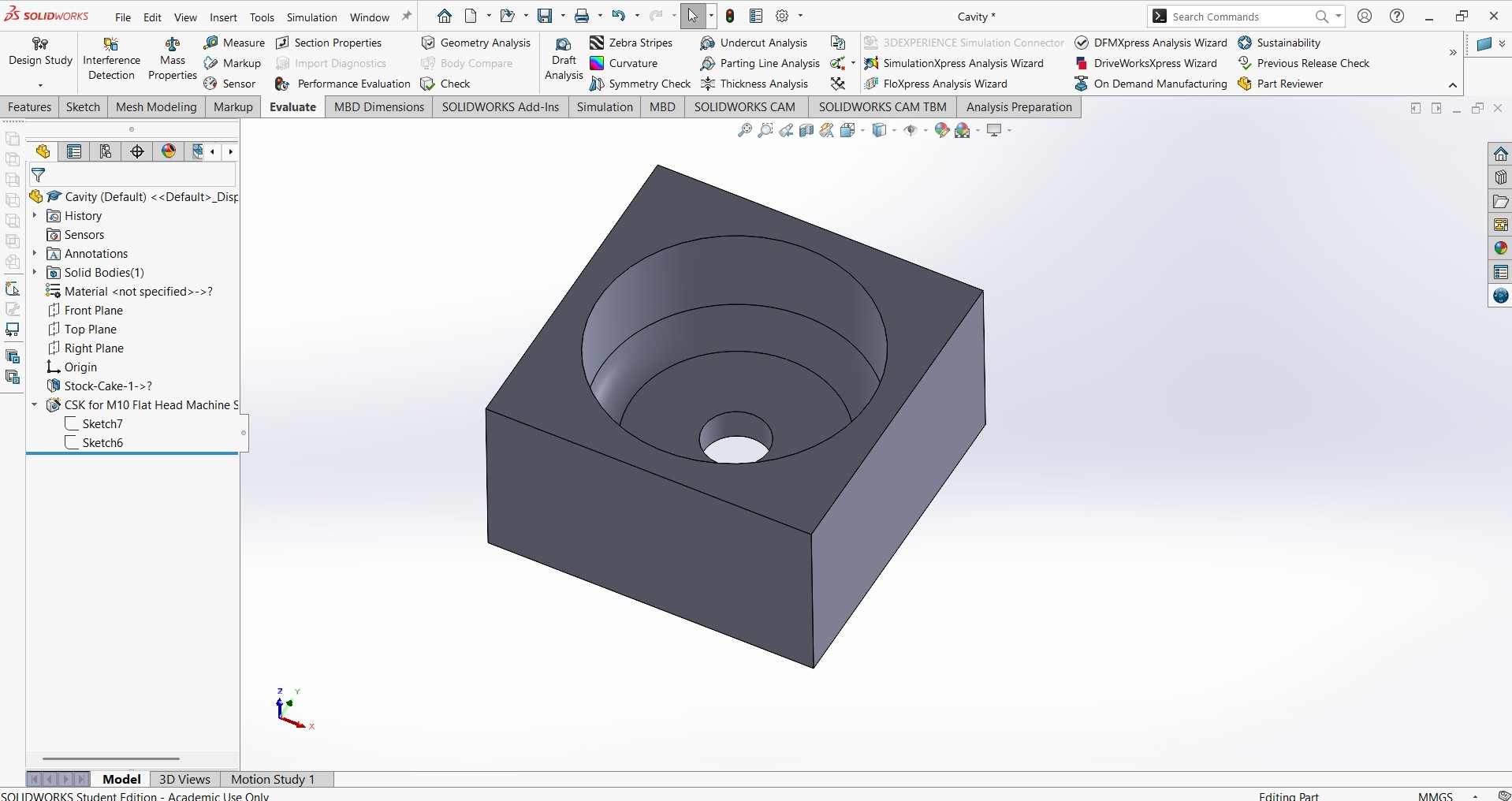Open Thickness Analysis

point(754,84)
